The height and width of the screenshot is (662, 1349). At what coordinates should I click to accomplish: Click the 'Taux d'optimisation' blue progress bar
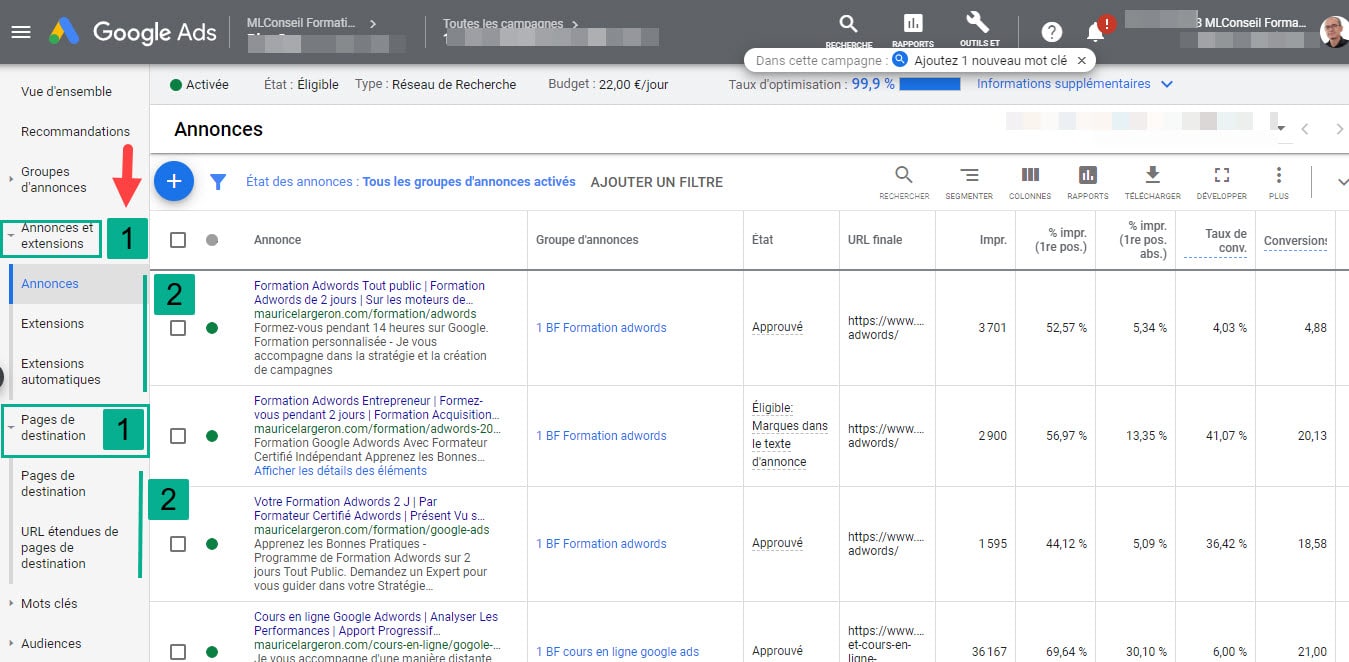tap(930, 84)
